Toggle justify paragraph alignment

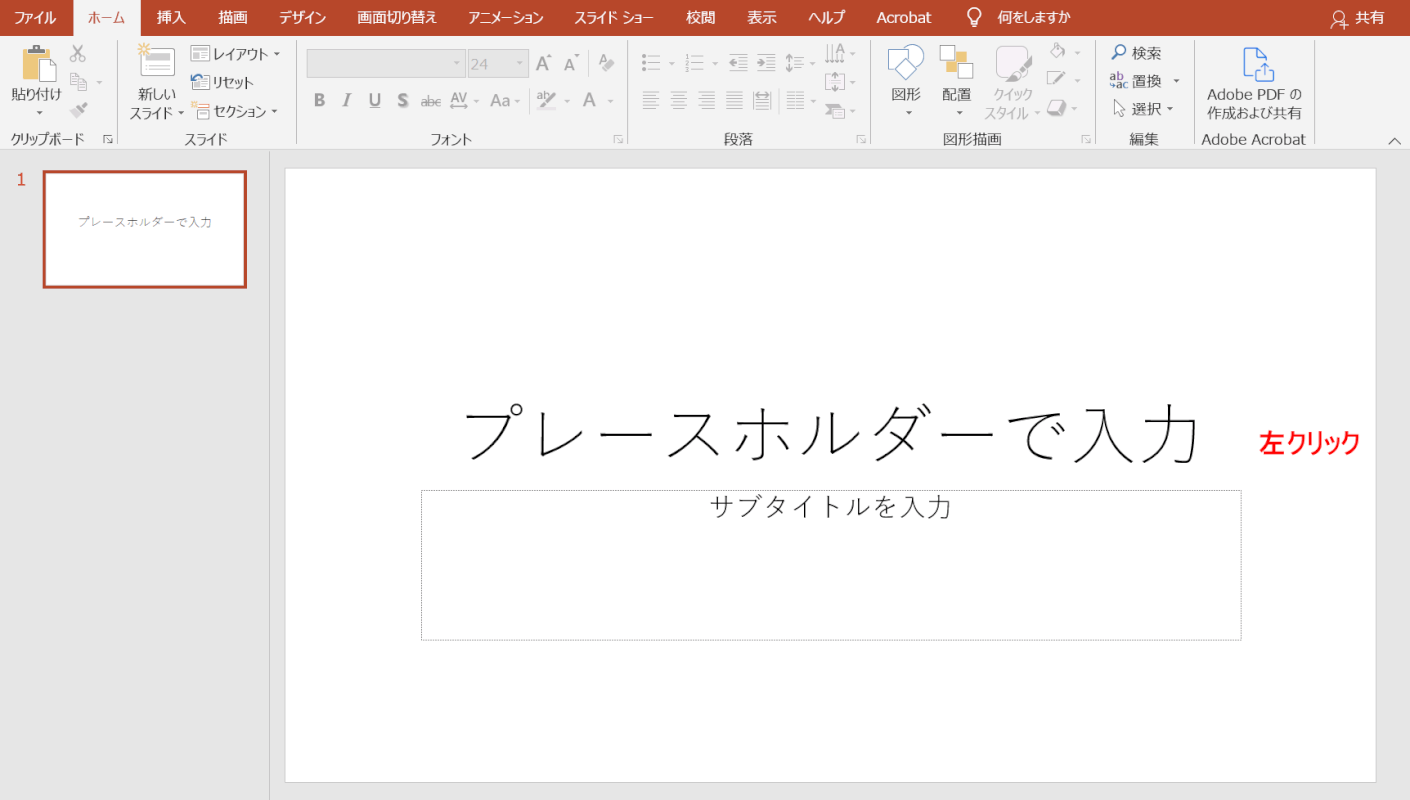(x=734, y=100)
